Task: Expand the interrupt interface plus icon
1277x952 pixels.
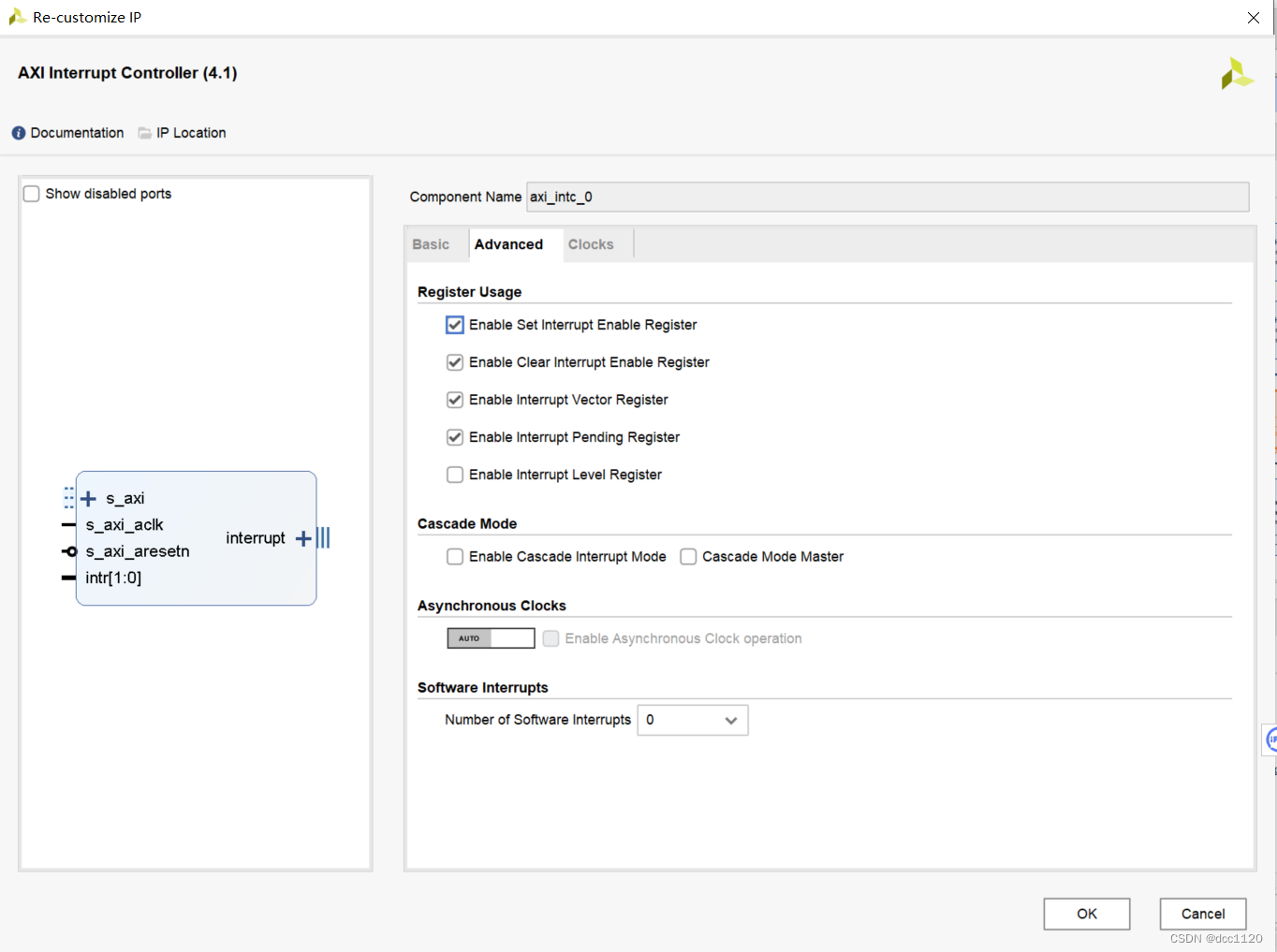Action: (x=302, y=538)
